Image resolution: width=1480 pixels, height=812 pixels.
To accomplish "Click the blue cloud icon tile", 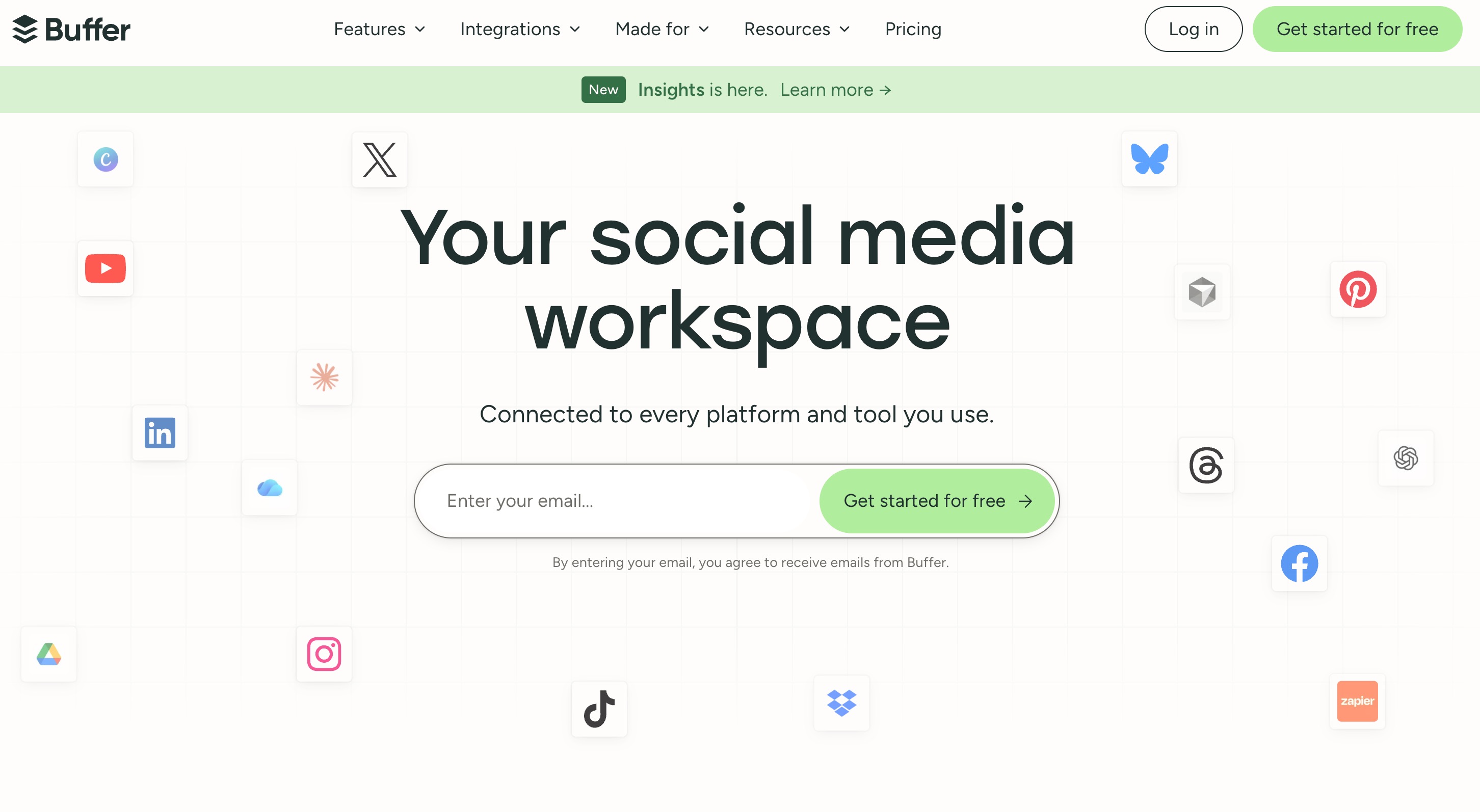I will point(270,488).
